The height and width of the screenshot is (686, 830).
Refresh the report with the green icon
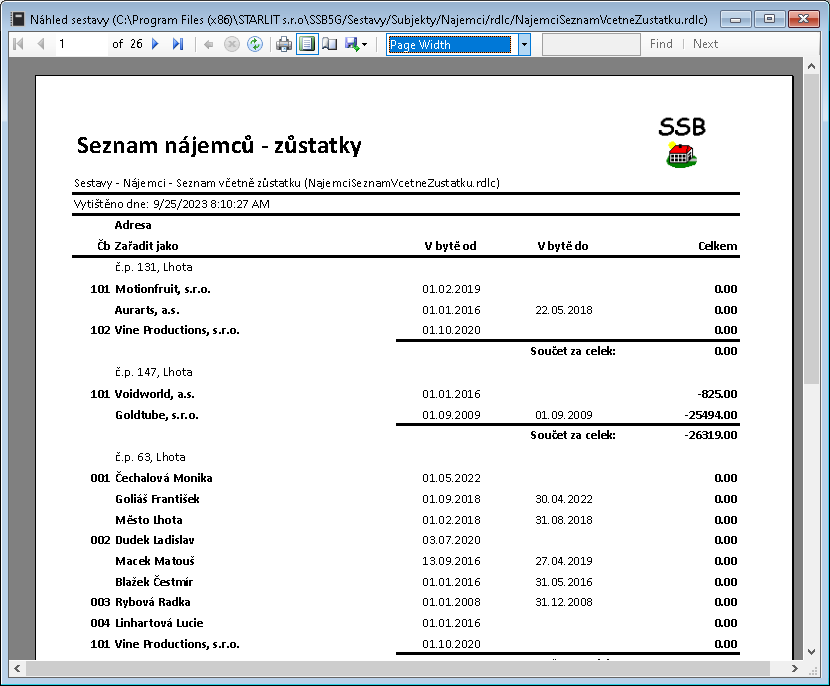[x=255, y=44]
